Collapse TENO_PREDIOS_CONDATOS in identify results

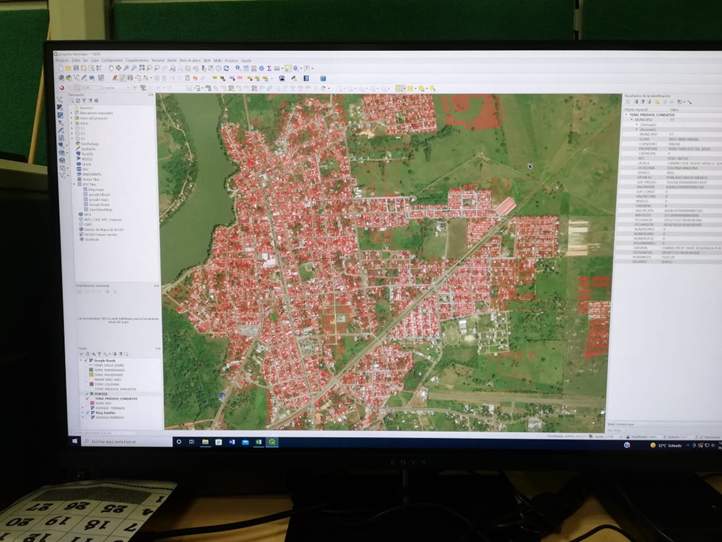[626, 115]
